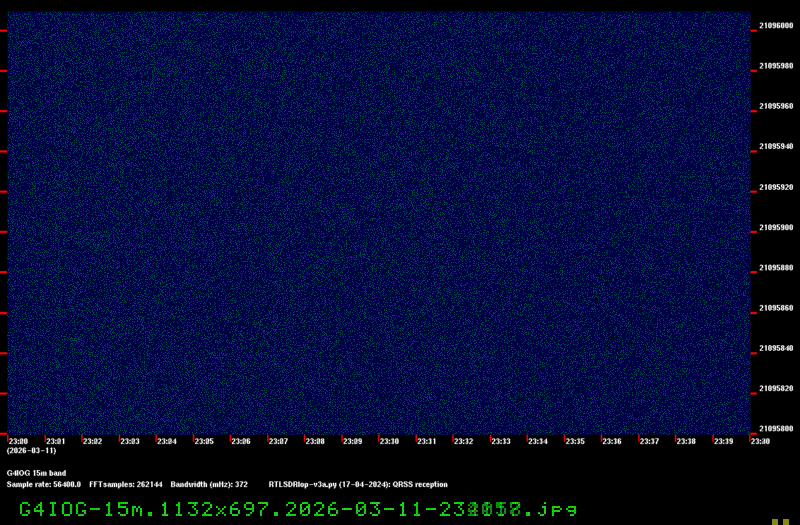
Task: Select the 21095800 frequency scale label
Action: (x=776, y=429)
